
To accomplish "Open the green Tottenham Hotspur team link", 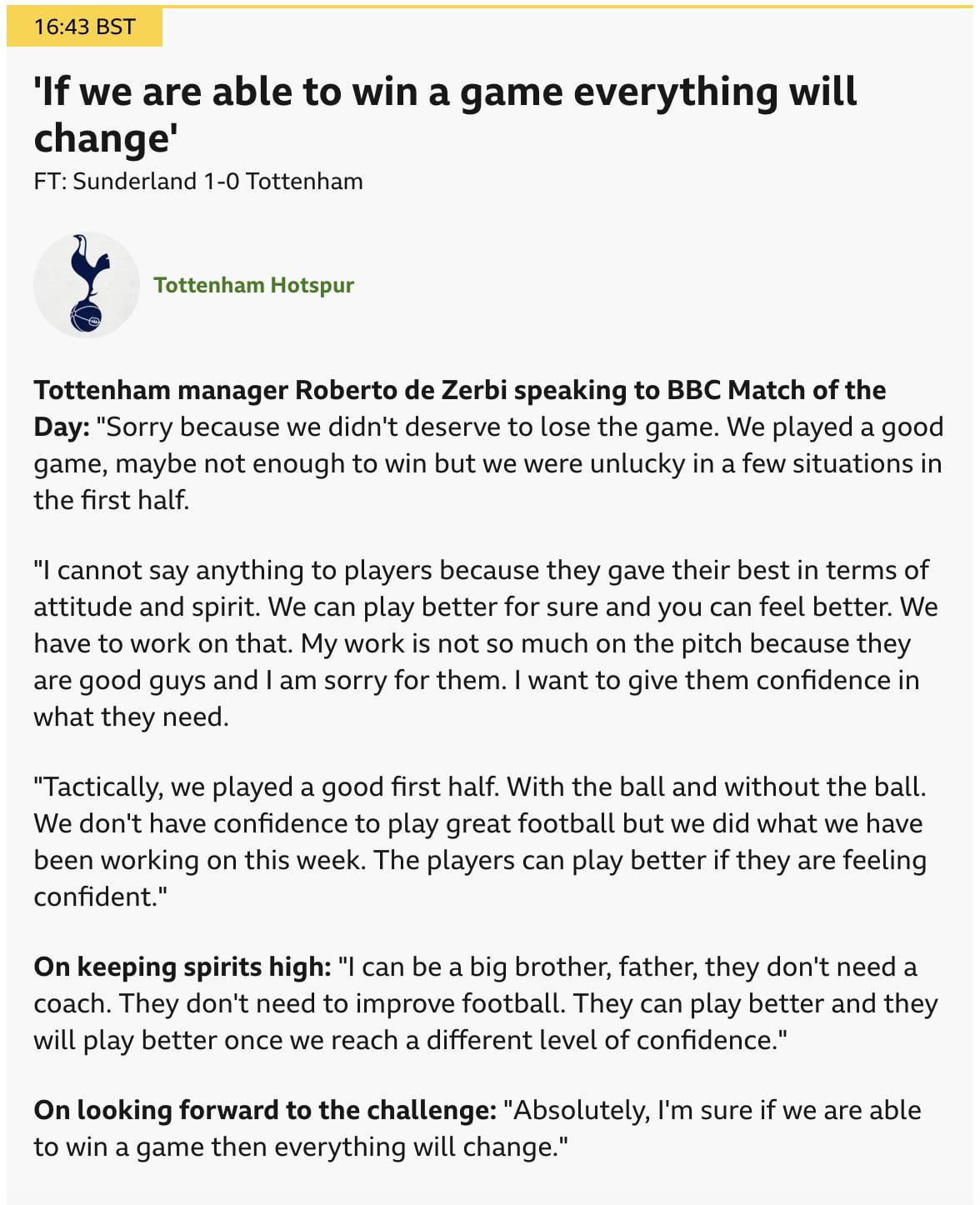I will click(253, 285).
